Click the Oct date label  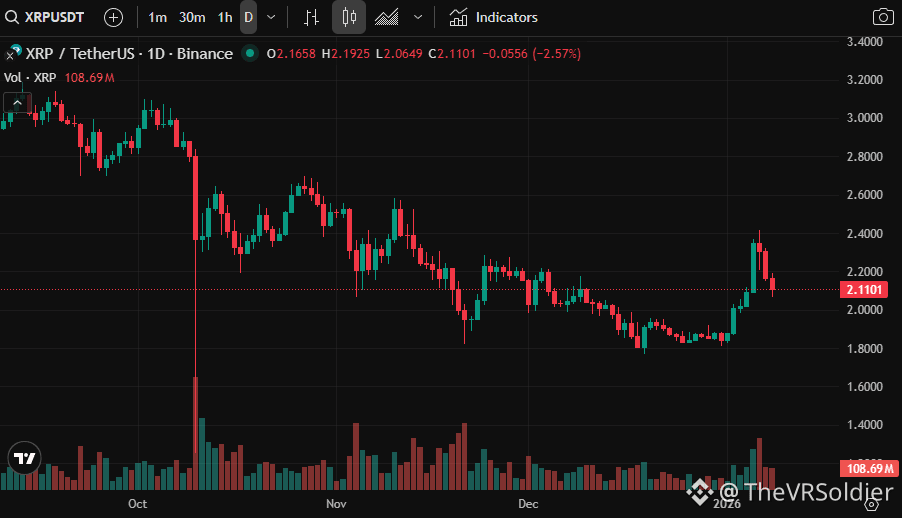137,504
